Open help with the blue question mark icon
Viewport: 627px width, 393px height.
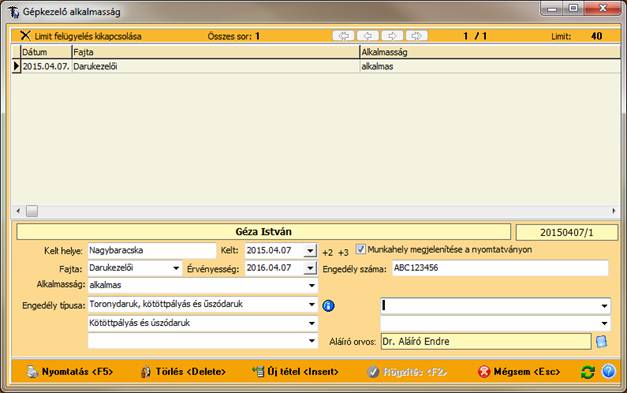click(609, 371)
